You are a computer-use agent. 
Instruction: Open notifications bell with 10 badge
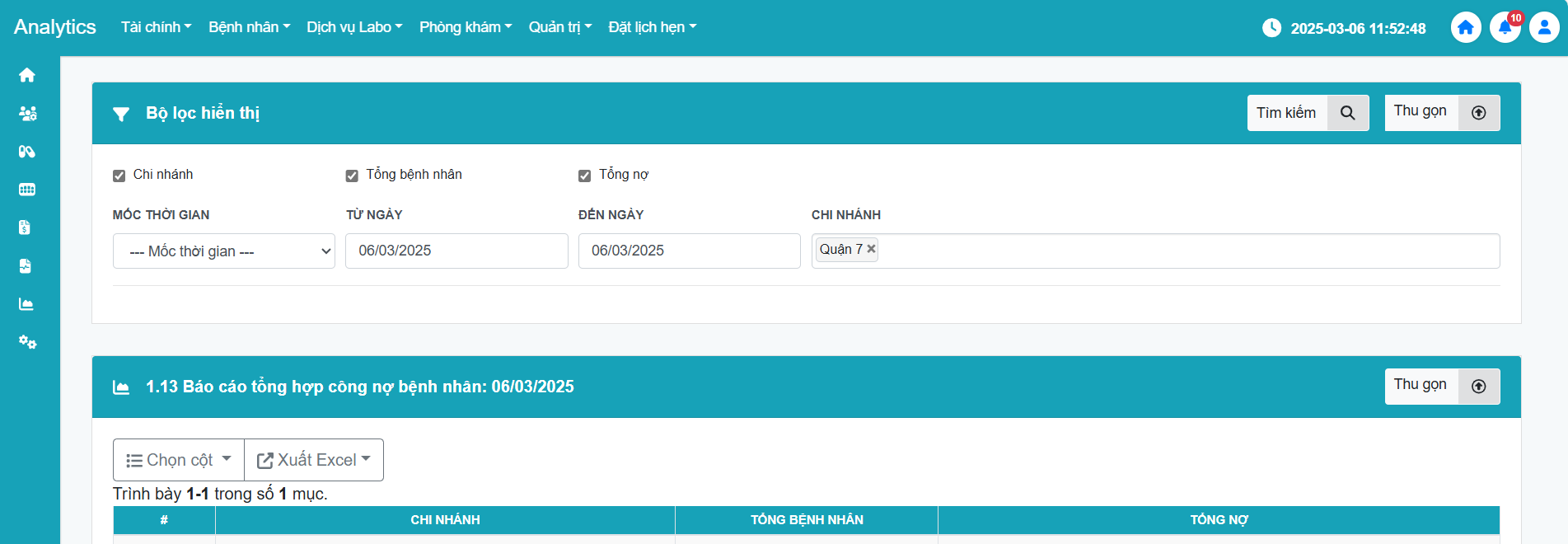click(x=1505, y=28)
